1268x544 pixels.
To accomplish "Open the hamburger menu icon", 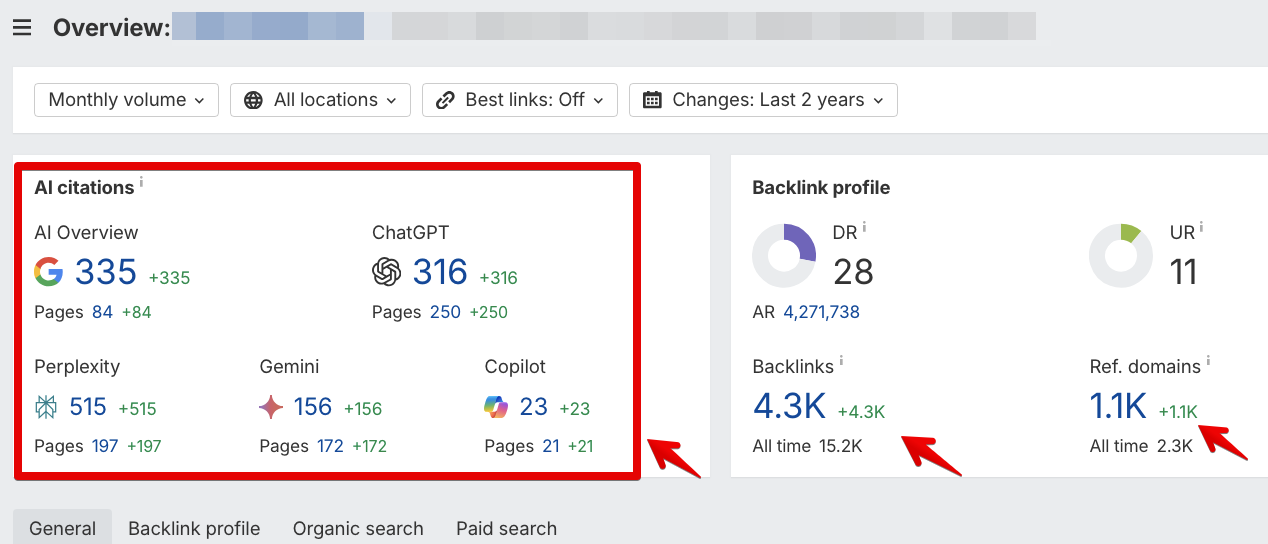I will pos(22,27).
